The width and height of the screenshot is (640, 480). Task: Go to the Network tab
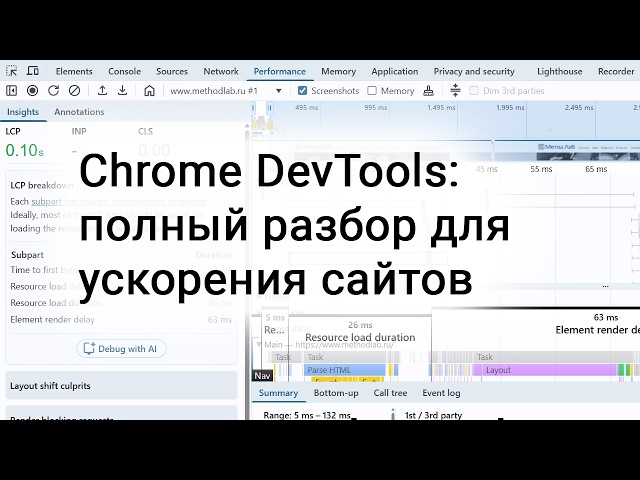tap(221, 71)
